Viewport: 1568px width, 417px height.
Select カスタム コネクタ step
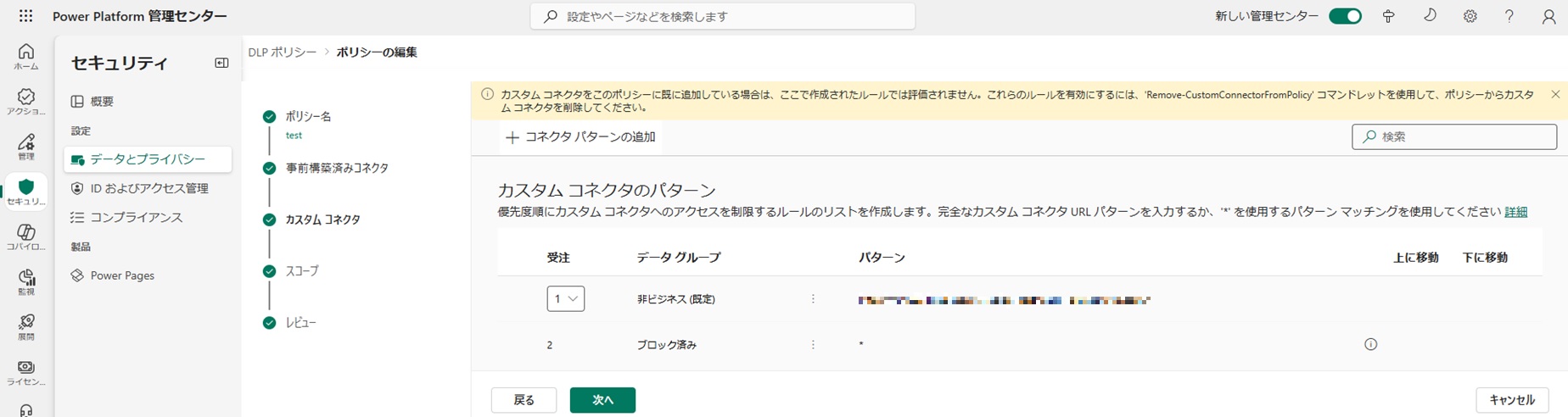[322, 220]
